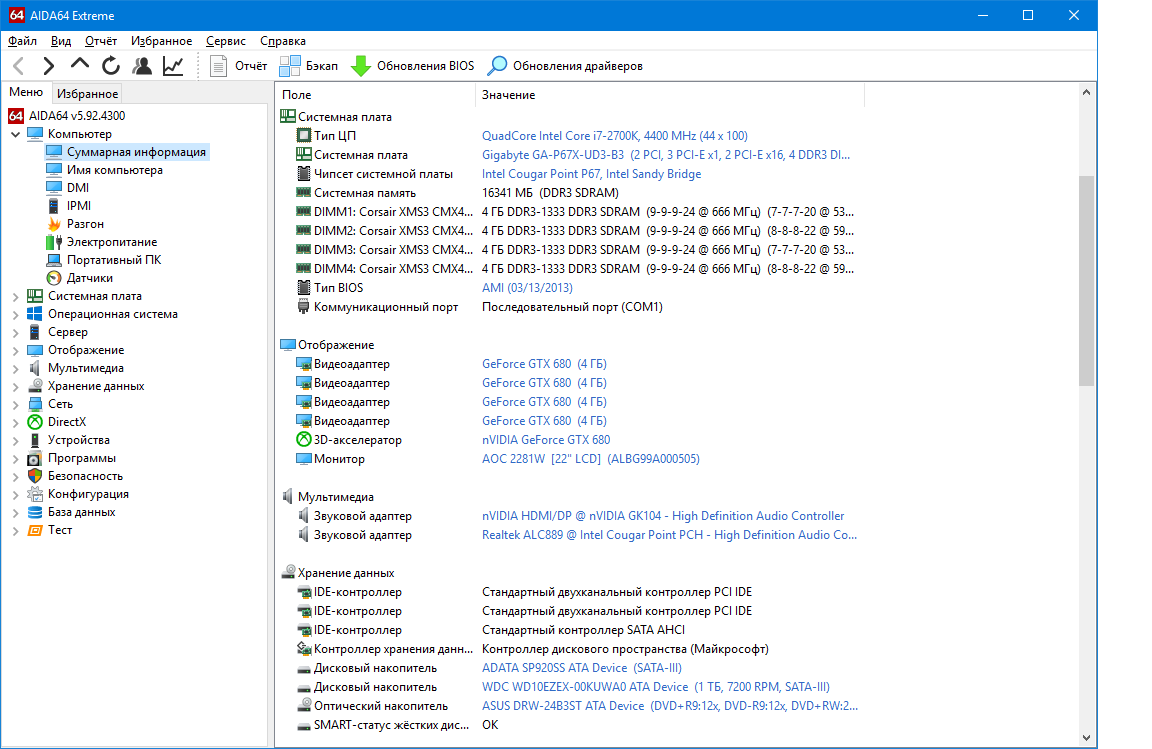Go up one level with the up arrow

tap(79, 65)
